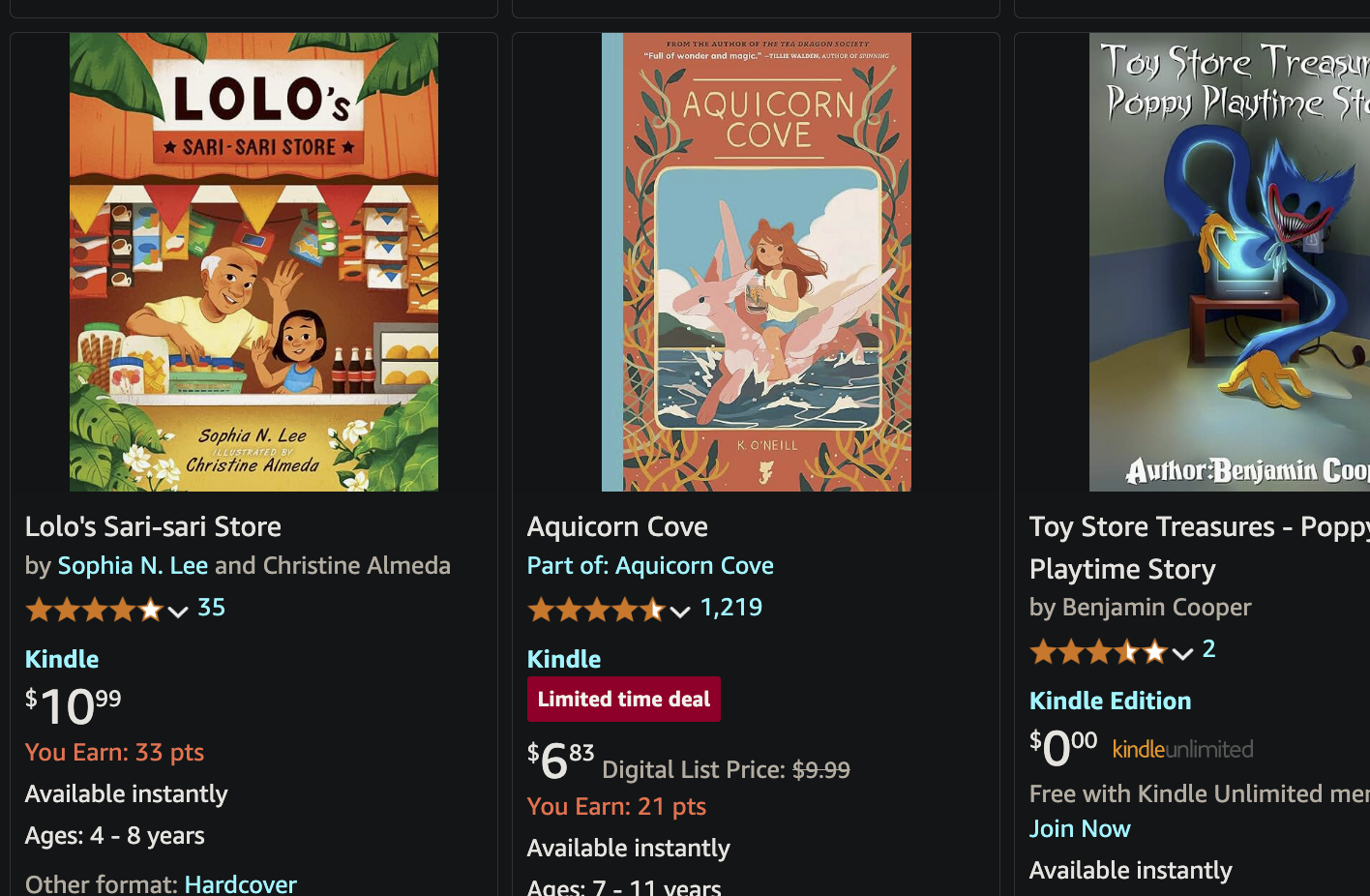
Task: Open the Toy Store Treasures cover thumbnail
Action: [1229, 261]
